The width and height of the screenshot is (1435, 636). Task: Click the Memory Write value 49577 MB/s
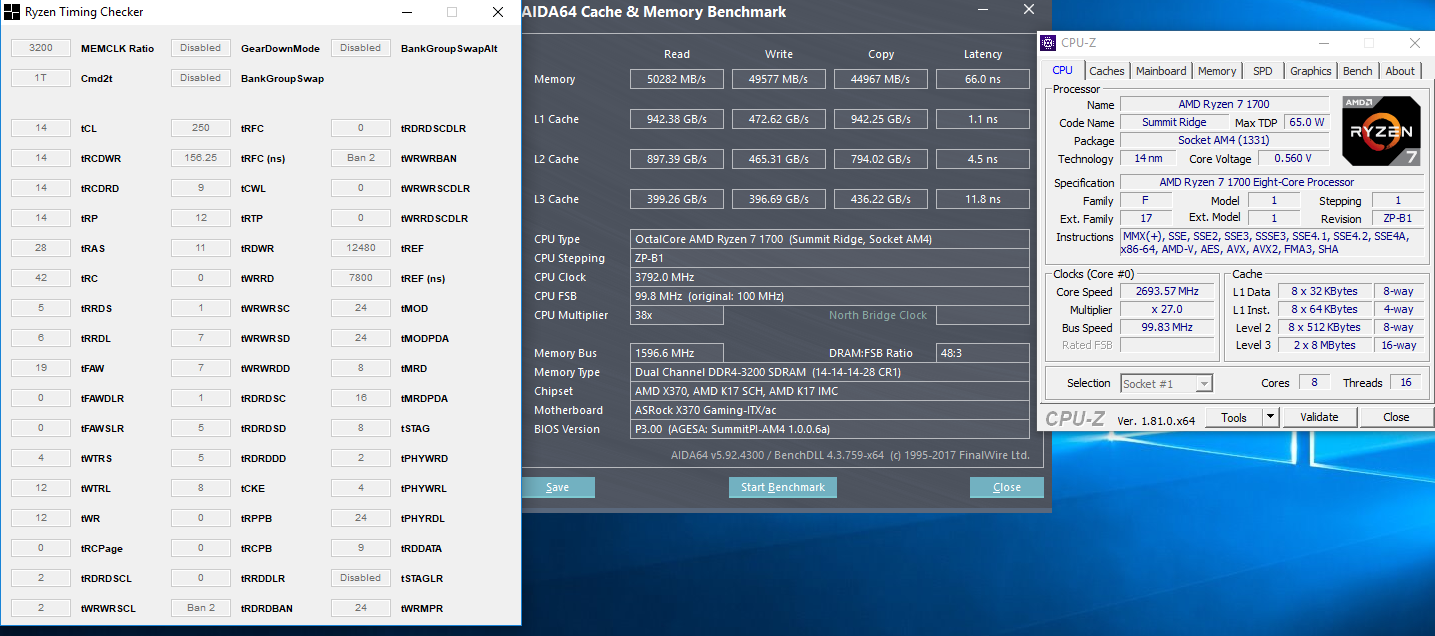click(x=779, y=79)
